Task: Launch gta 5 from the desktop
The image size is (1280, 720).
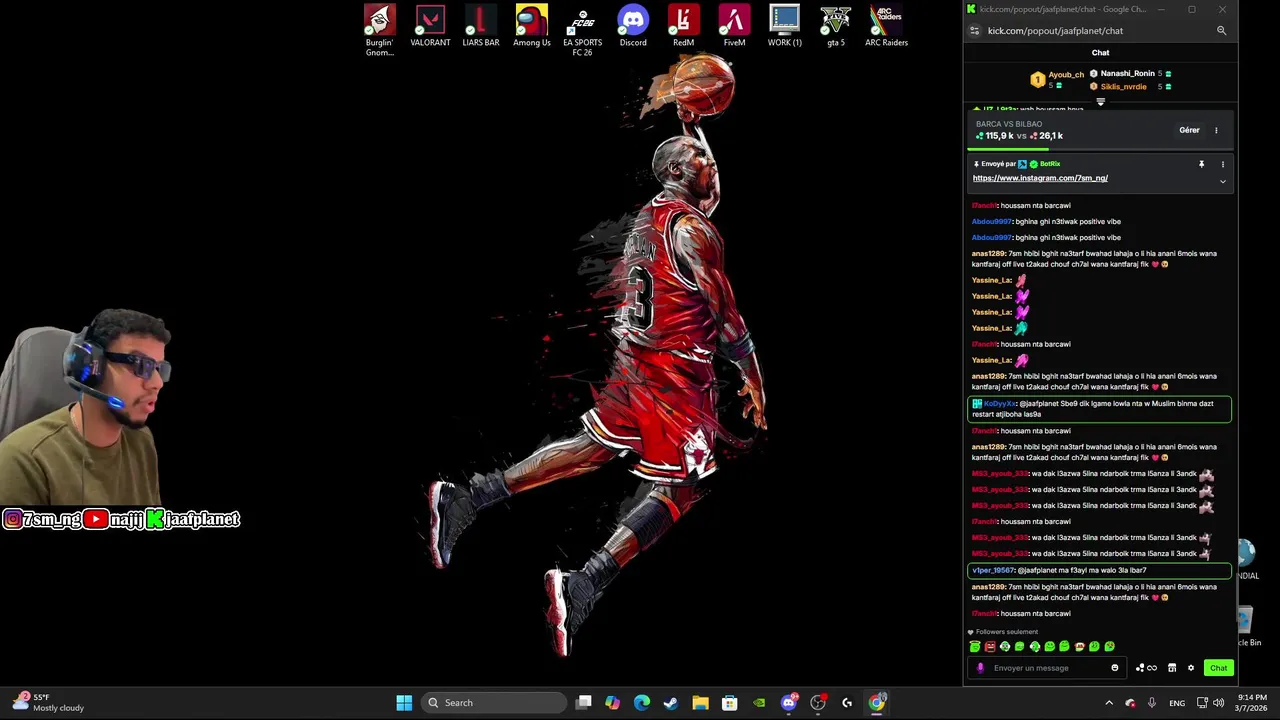Action: click(836, 27)
